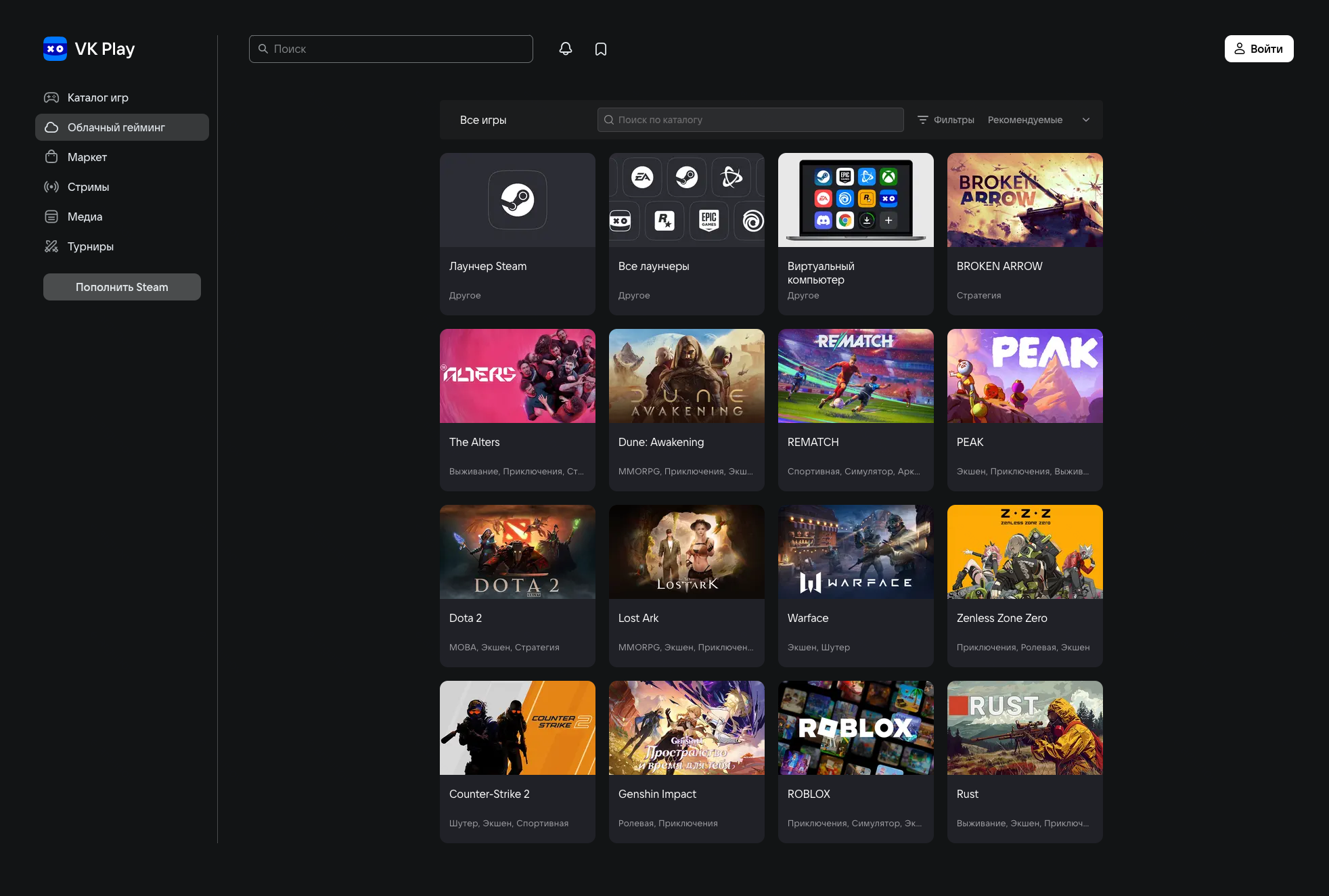This screenshot has height=896, width=1329.
Task: Open the Фильтры panel
Action: (x=945, y=120)
